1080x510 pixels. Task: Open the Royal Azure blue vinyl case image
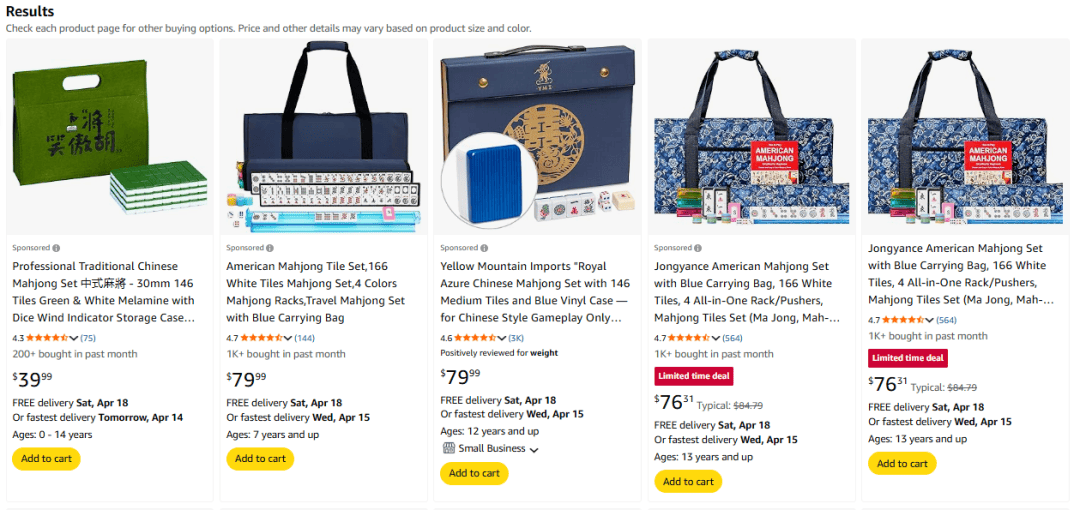click(538, 138)
